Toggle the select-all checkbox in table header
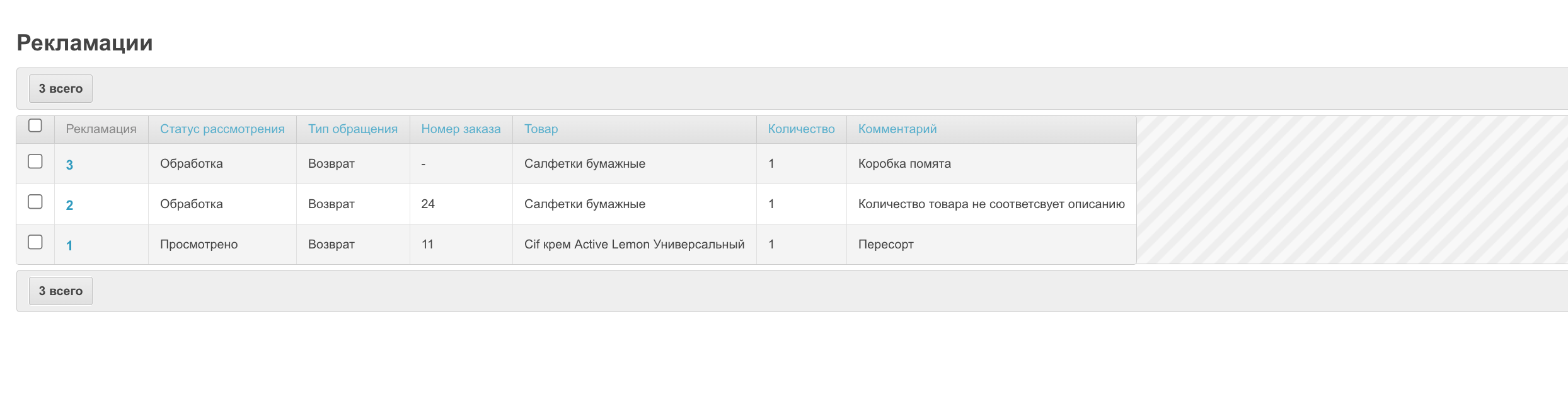The image size is (1568, 396). click(x=35, y=126)
